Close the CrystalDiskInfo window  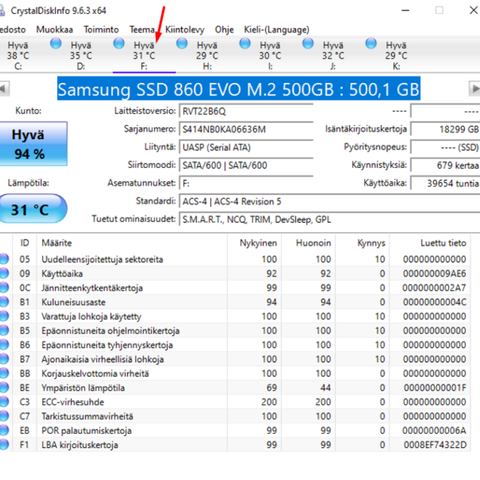coord(473,10)
